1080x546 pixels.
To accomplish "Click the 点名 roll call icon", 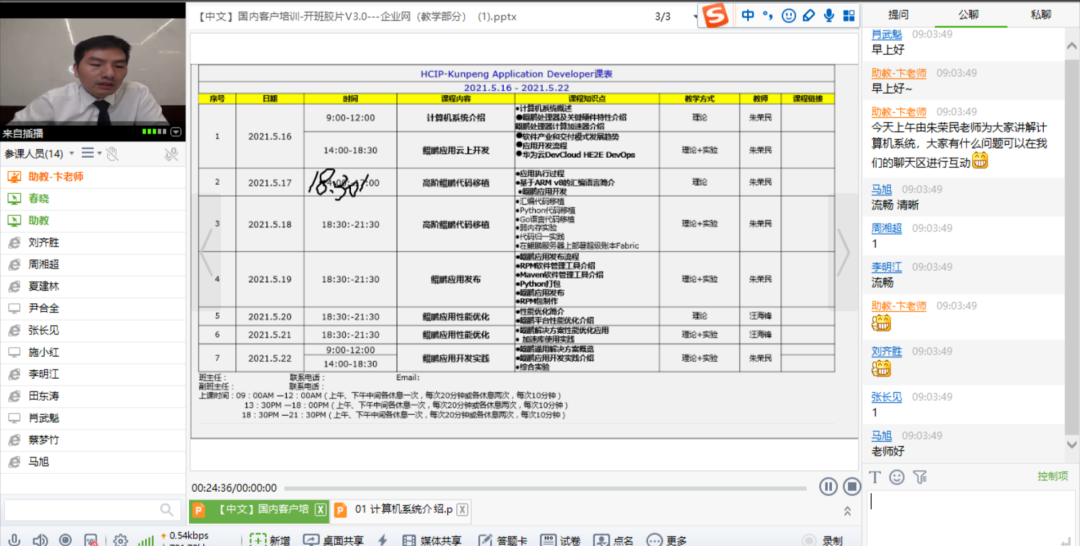I will click(x=602, y=540).
